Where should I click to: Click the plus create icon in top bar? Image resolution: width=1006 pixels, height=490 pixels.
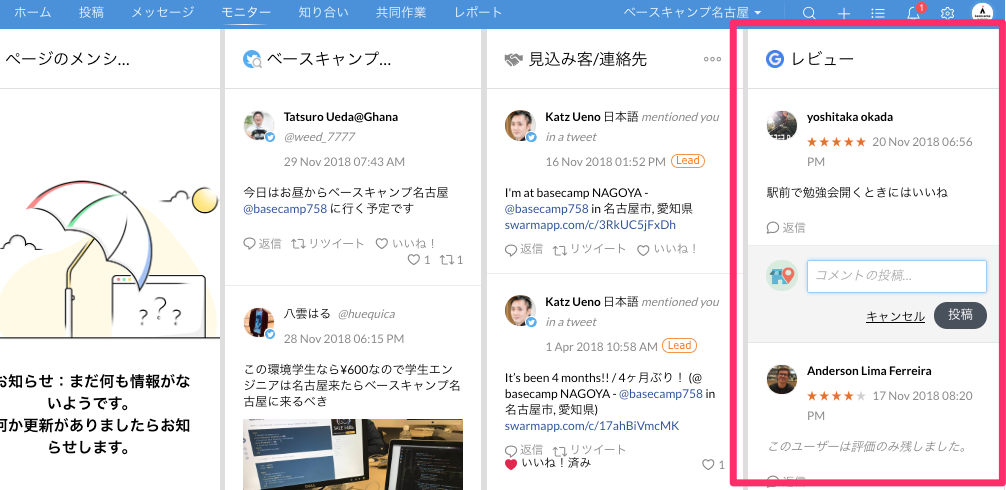tap(844, 13)
